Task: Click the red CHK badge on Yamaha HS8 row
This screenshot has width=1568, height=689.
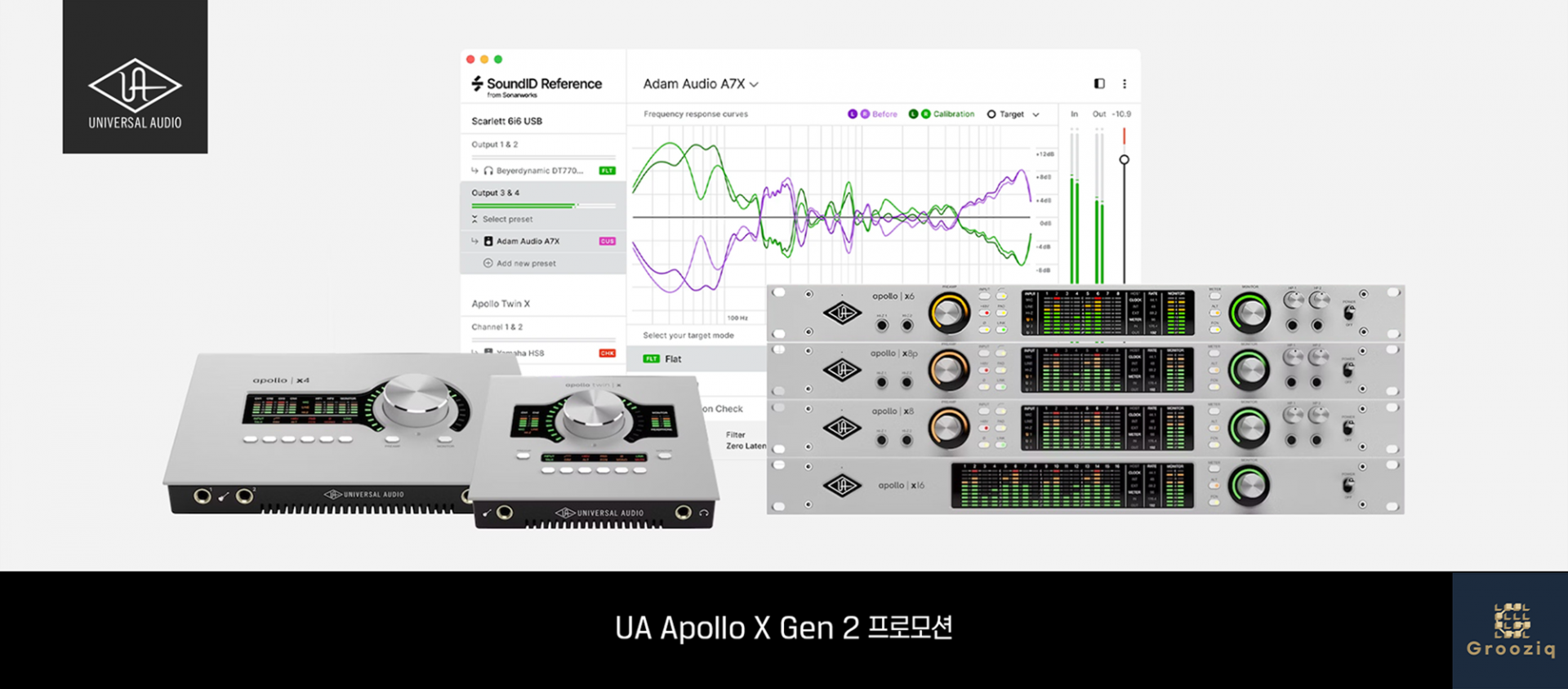Action: tap(607, 353)
